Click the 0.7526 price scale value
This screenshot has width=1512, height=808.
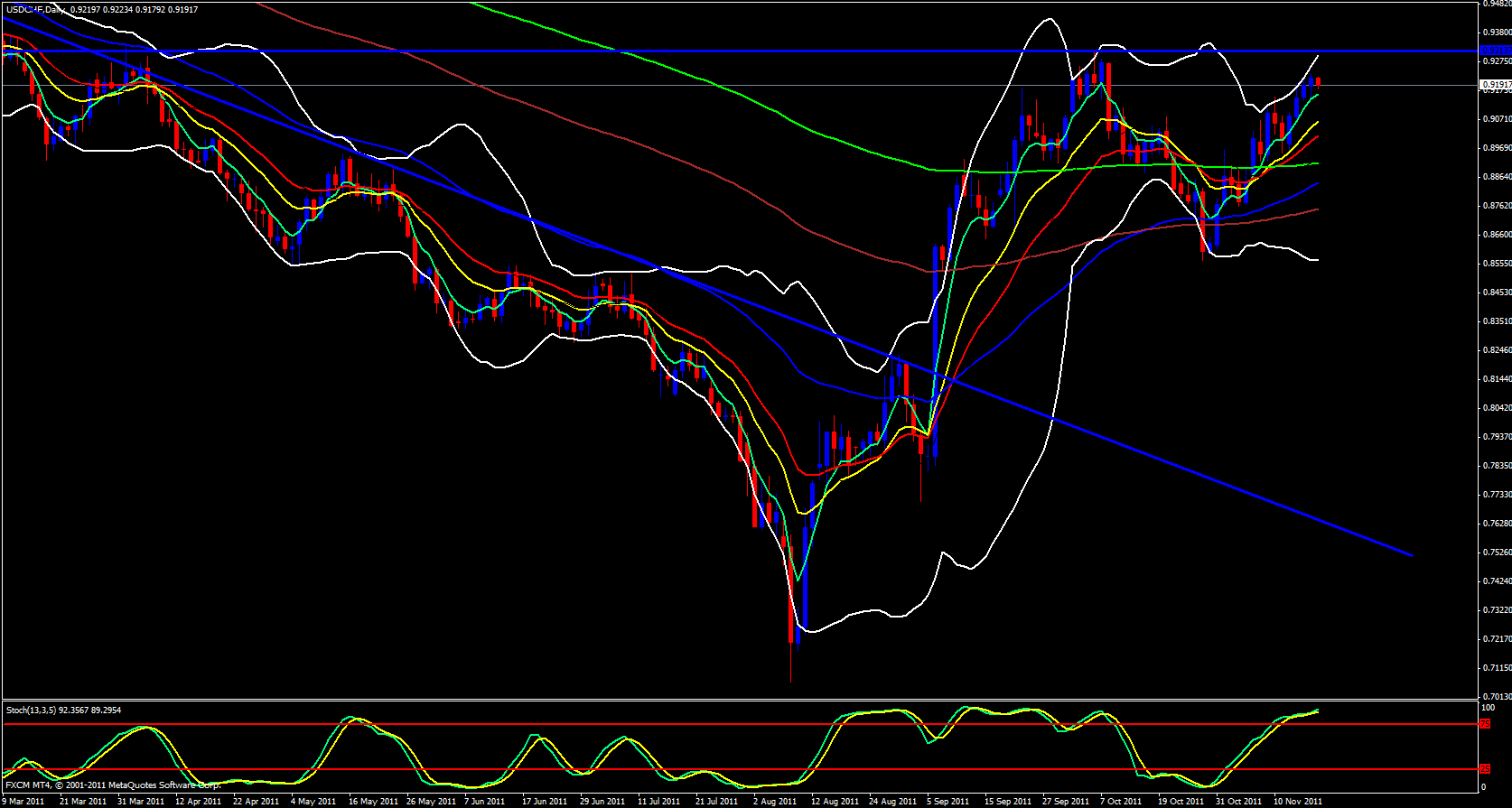pyautogui.click(x=1497, y=553)
